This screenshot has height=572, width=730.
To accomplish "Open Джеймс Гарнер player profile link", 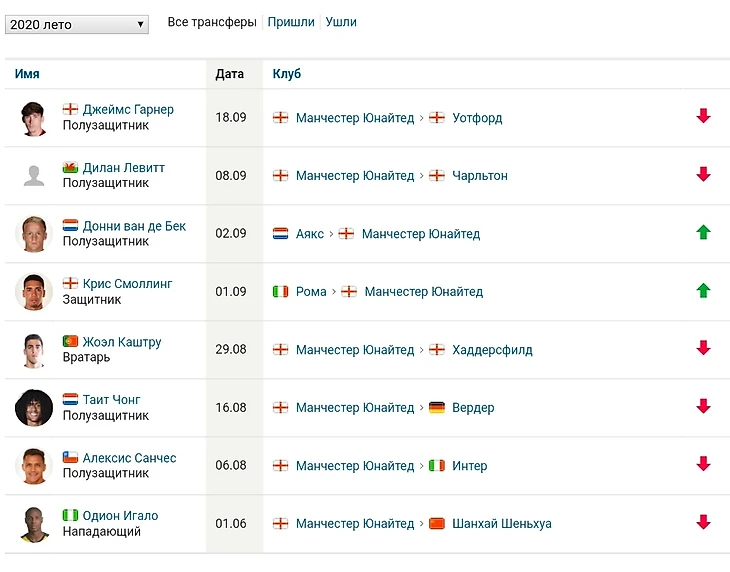I will coord(128,110).
